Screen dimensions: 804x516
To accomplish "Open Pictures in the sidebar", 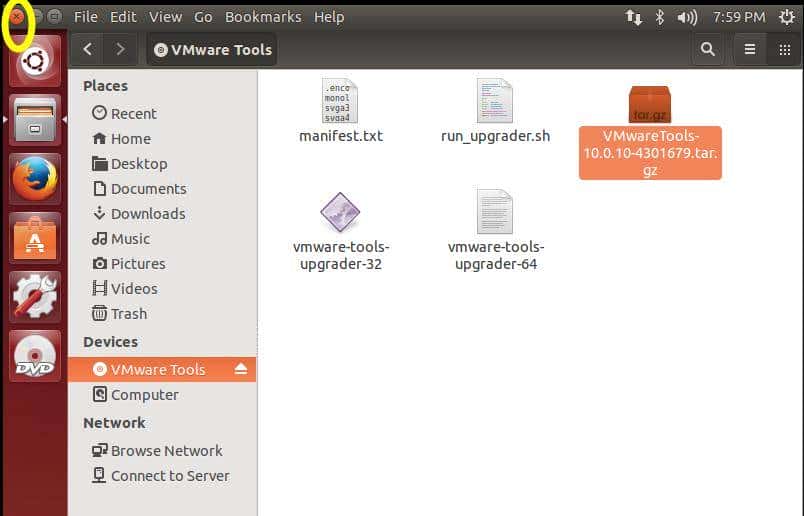I will pos(162,264).
